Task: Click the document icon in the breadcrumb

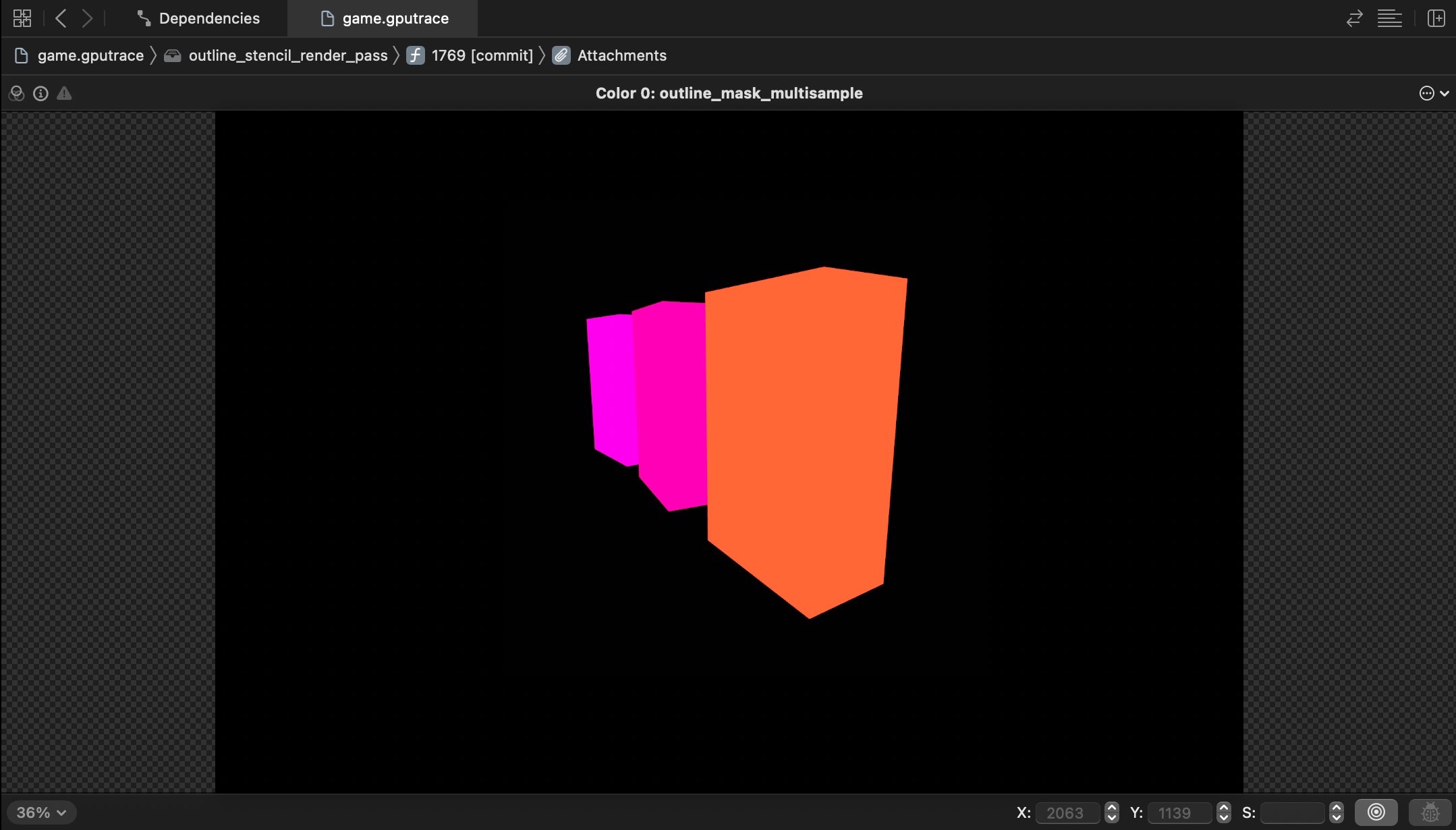Action: (21, 55)
